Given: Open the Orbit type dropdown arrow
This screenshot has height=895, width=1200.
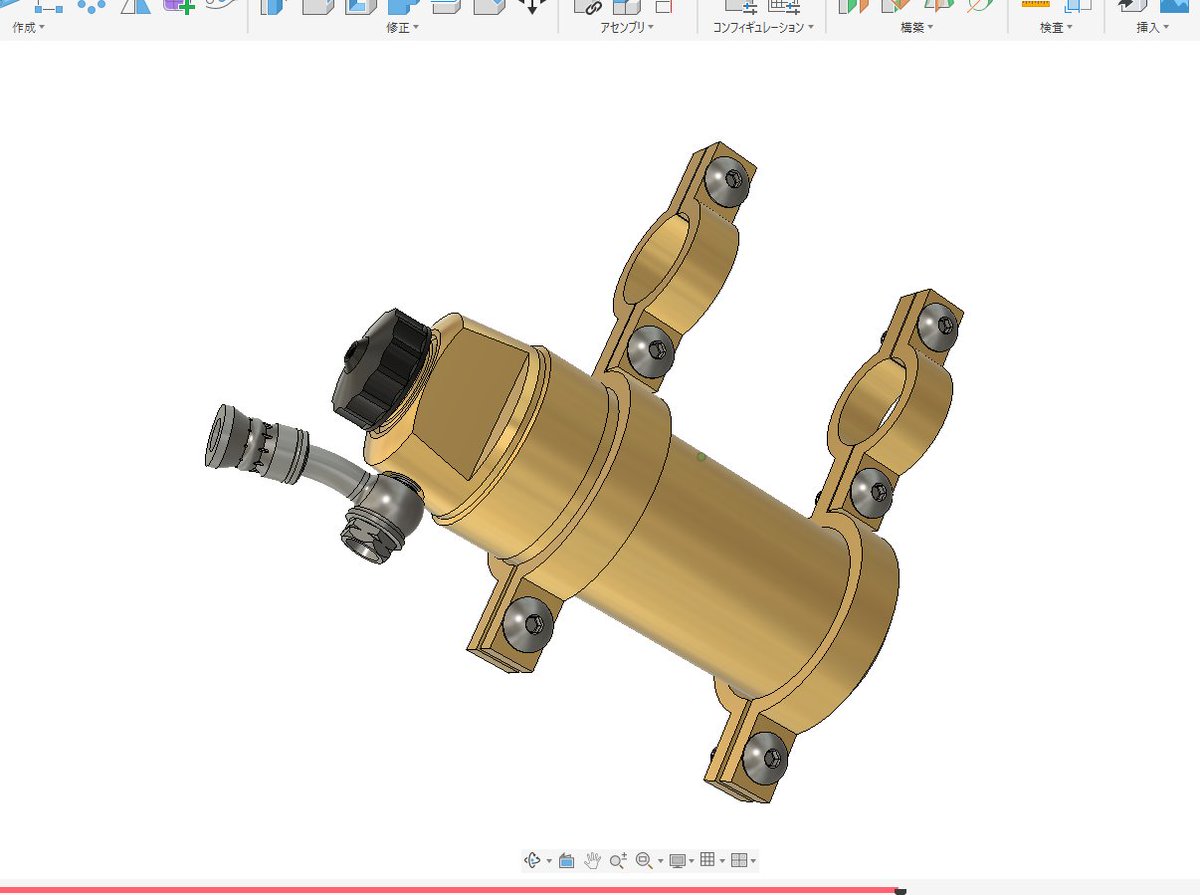Looking at the screenshot, I should click(x=549, y=861).
